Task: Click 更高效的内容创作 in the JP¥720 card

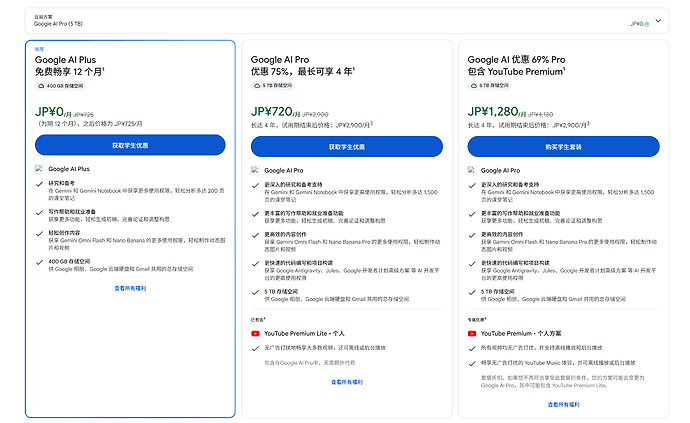Action: (x=285, y=235)
